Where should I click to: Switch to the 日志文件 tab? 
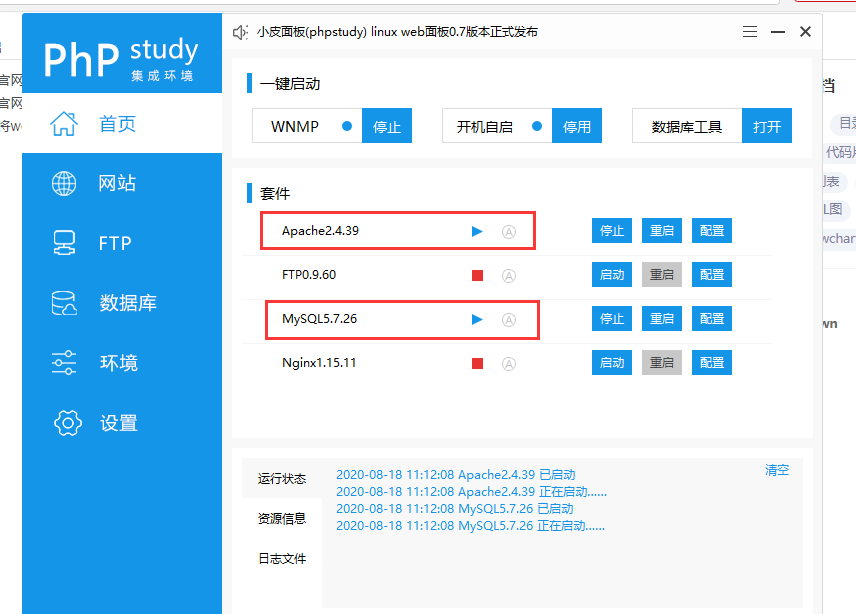point(282,559)
